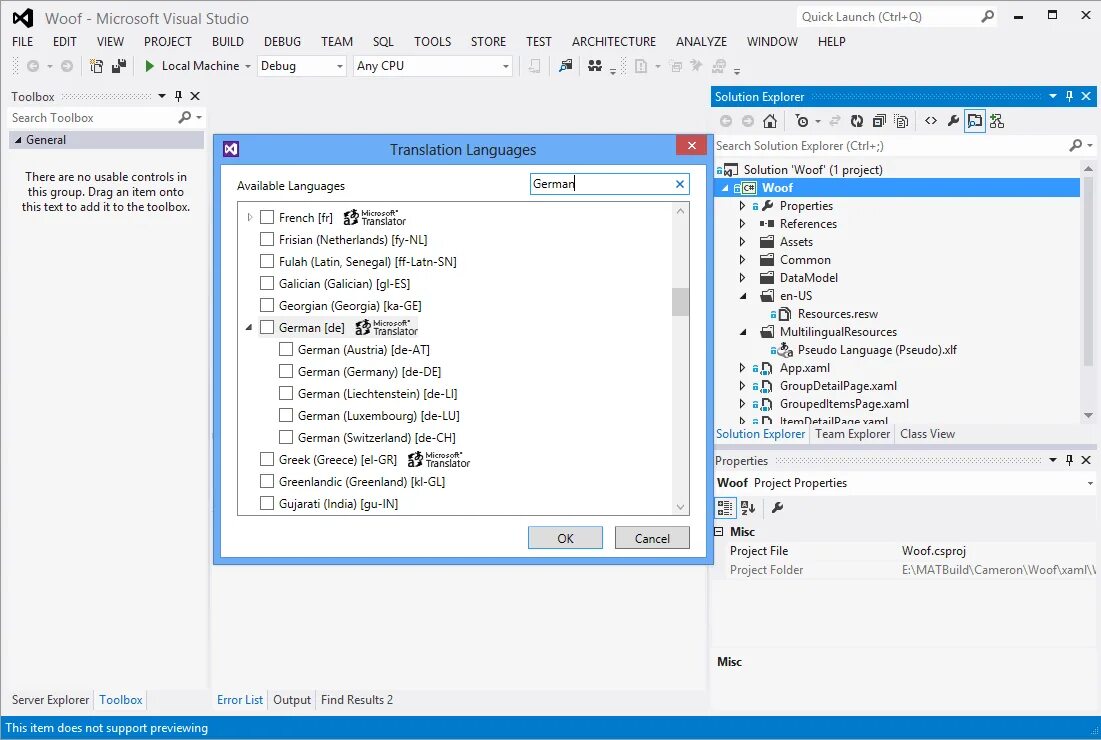Screen dimensions: 1101x740
Task: Open the TOOLS menu
Action: coord(432,41)
